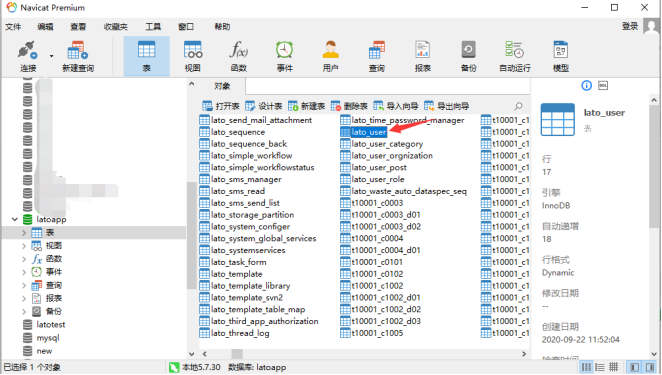
Task: Toggle the right info pane
Action: pos(650,367)
